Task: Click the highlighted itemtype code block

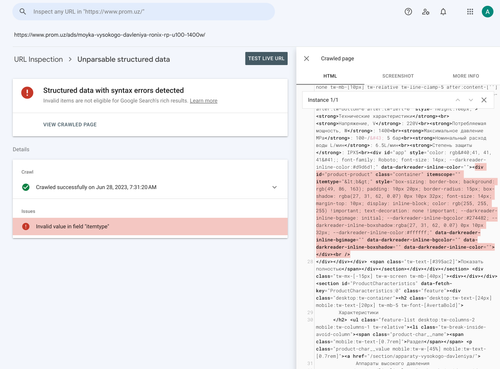Action: 406,211
